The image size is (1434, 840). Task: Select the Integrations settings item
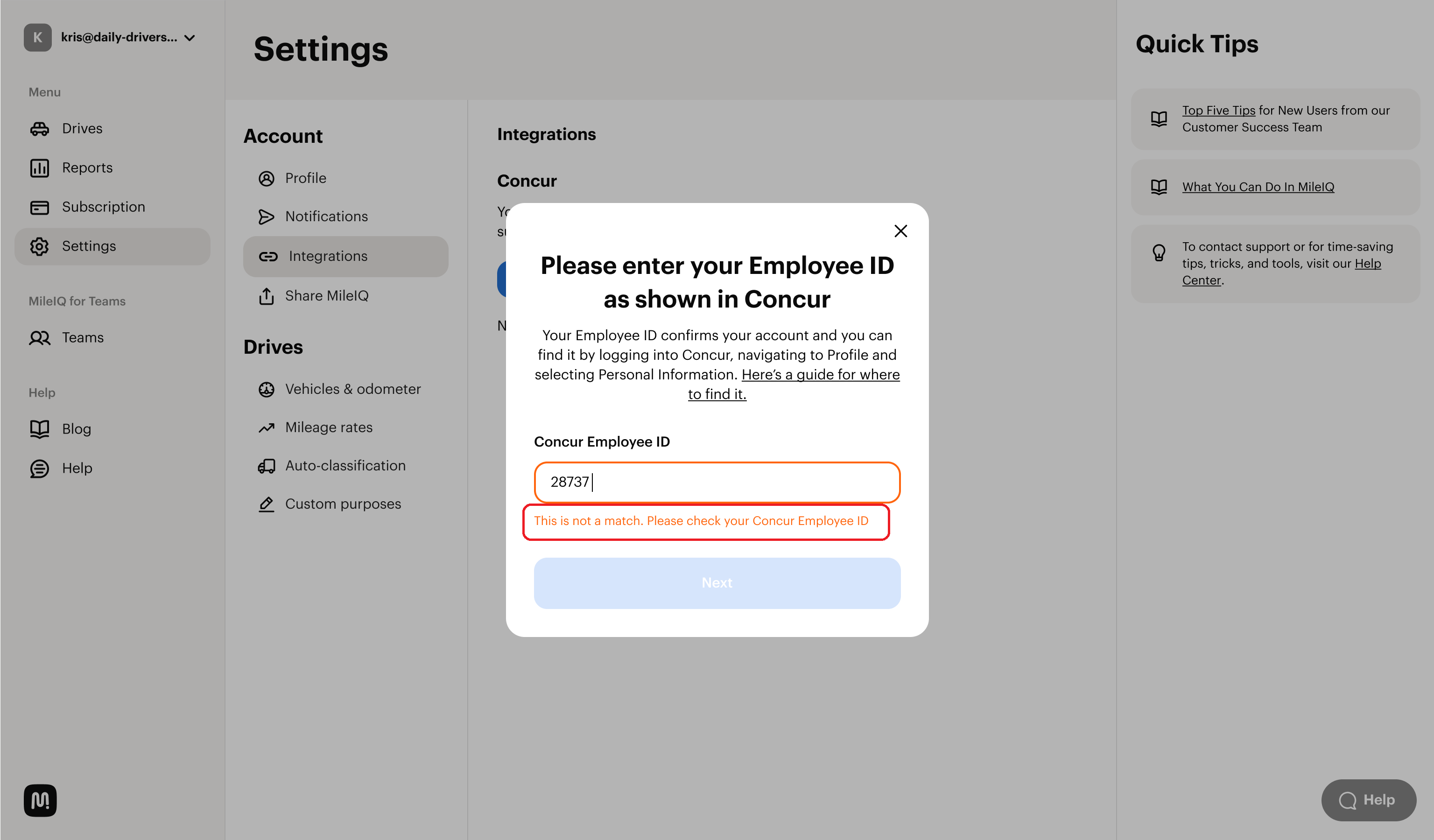[x=345, y=257]
